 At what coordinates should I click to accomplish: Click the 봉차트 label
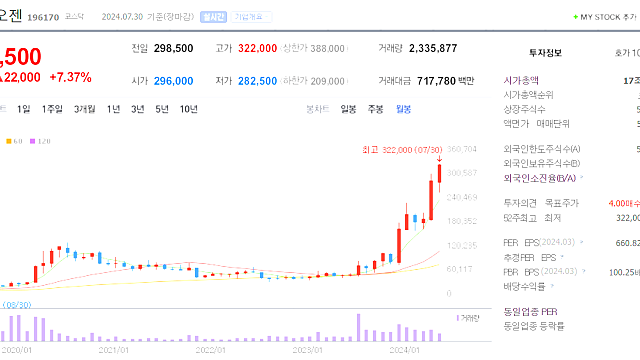[x=318, y=109]
